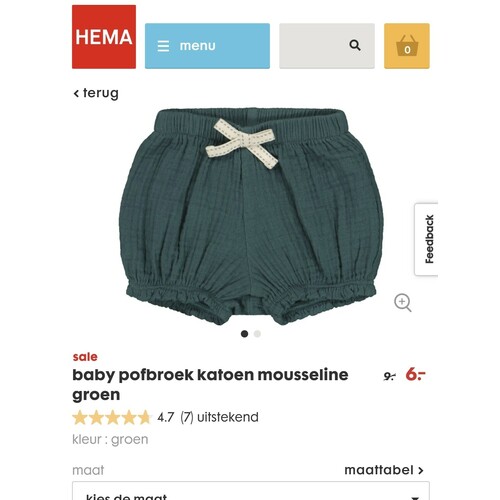This screenshot has height=500, width=500.
Task: Click the sale price 6.-
Action: coord(415,374)
